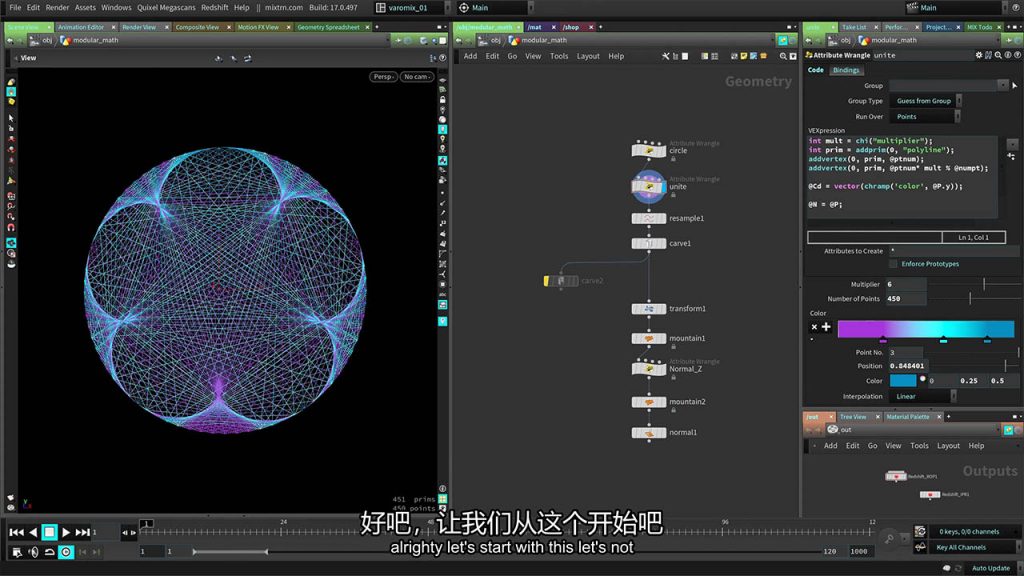Toggle the cyan pin button in network pane
Viewport: 1024px width, 576px height.
pyautogui.click(x=783, y=40)
